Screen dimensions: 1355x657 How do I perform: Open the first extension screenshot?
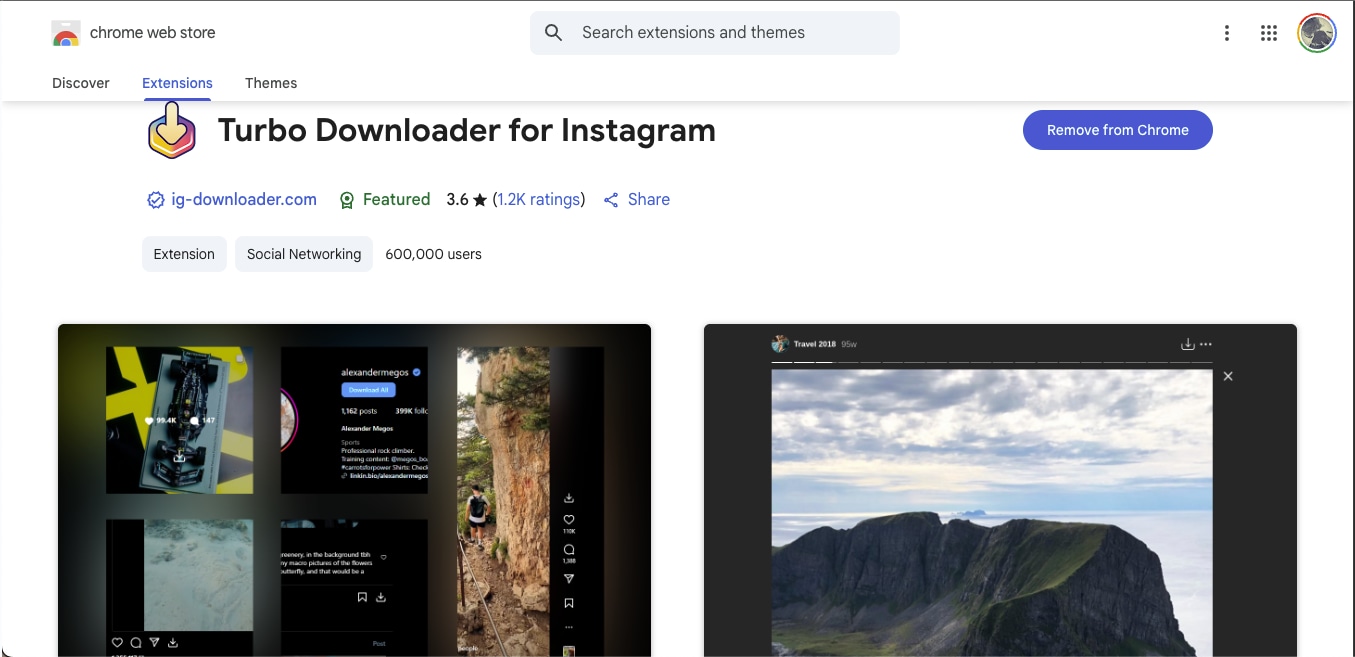point(354,490)
